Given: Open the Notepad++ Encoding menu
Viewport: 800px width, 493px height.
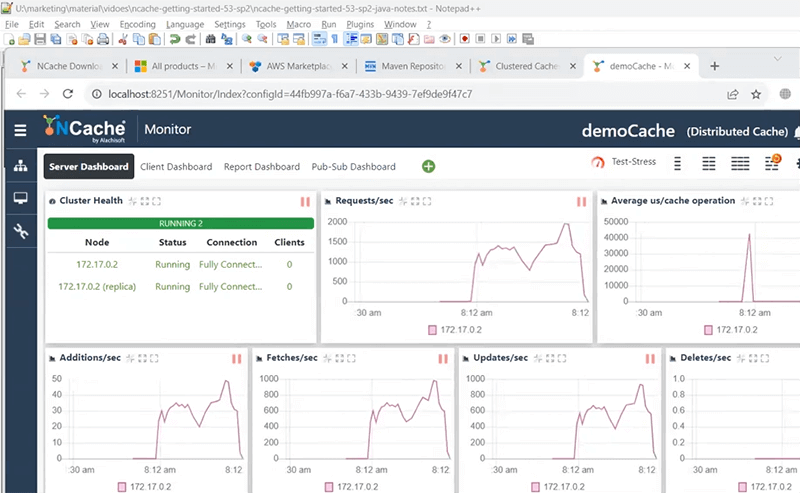Looking at the screenshot, I should [137, 24].
